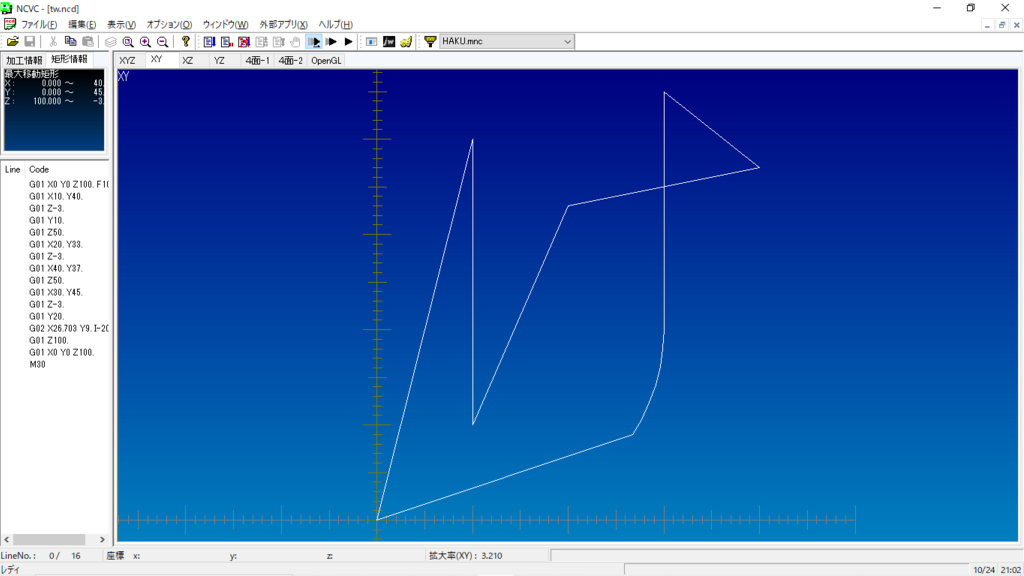Select the XY view tab
1024x576 pixels.
pos(156,59)
